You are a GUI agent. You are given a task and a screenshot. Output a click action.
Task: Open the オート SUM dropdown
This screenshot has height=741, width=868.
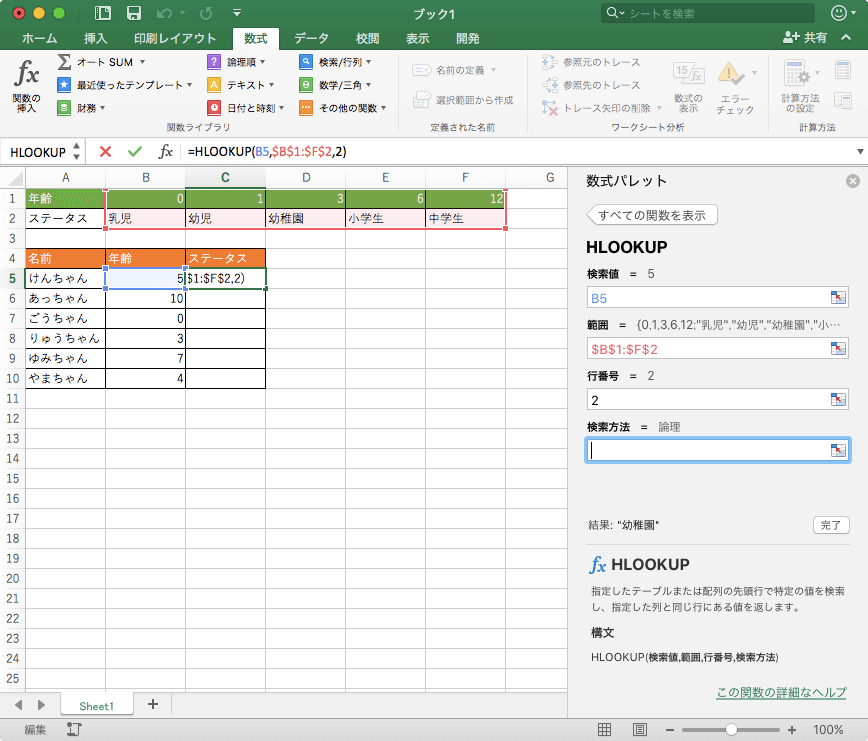pyautogui.click(x=142, y=62)
